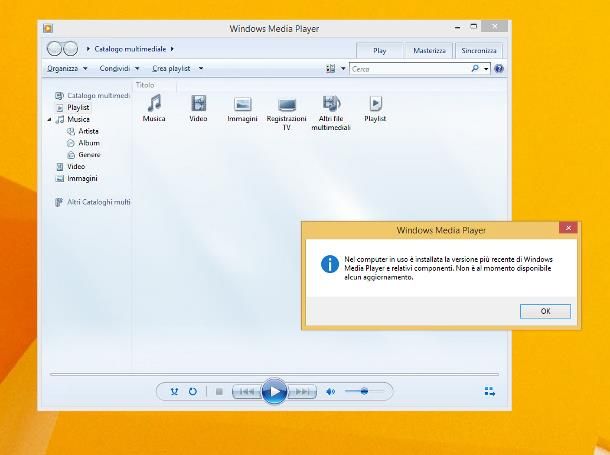Open the help icon
The image size is (610, 455).
pyautogui.click(x=499, y=69)
